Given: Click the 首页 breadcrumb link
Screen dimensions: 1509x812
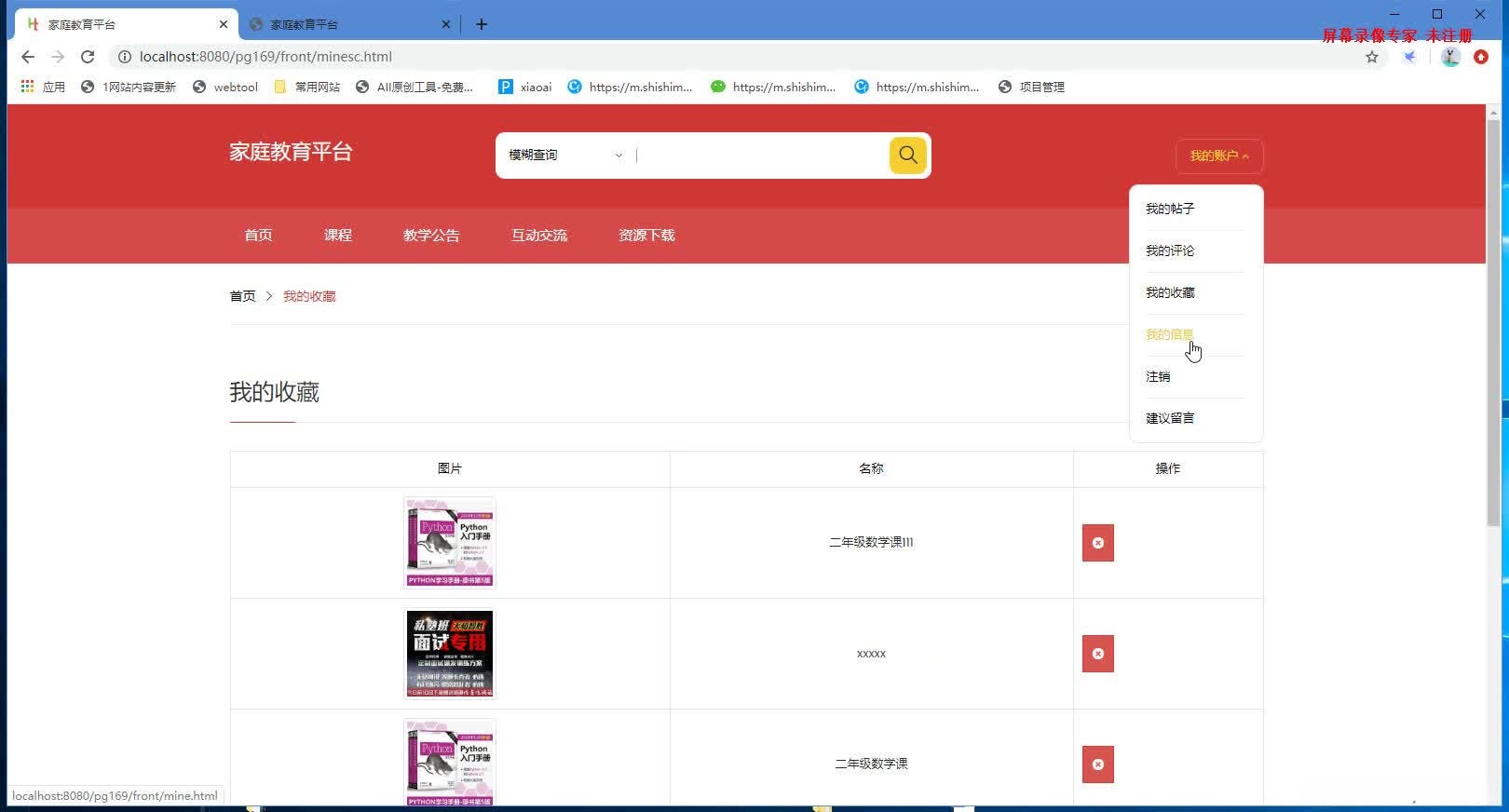Looking at the screenshot, I should point(242,296).
